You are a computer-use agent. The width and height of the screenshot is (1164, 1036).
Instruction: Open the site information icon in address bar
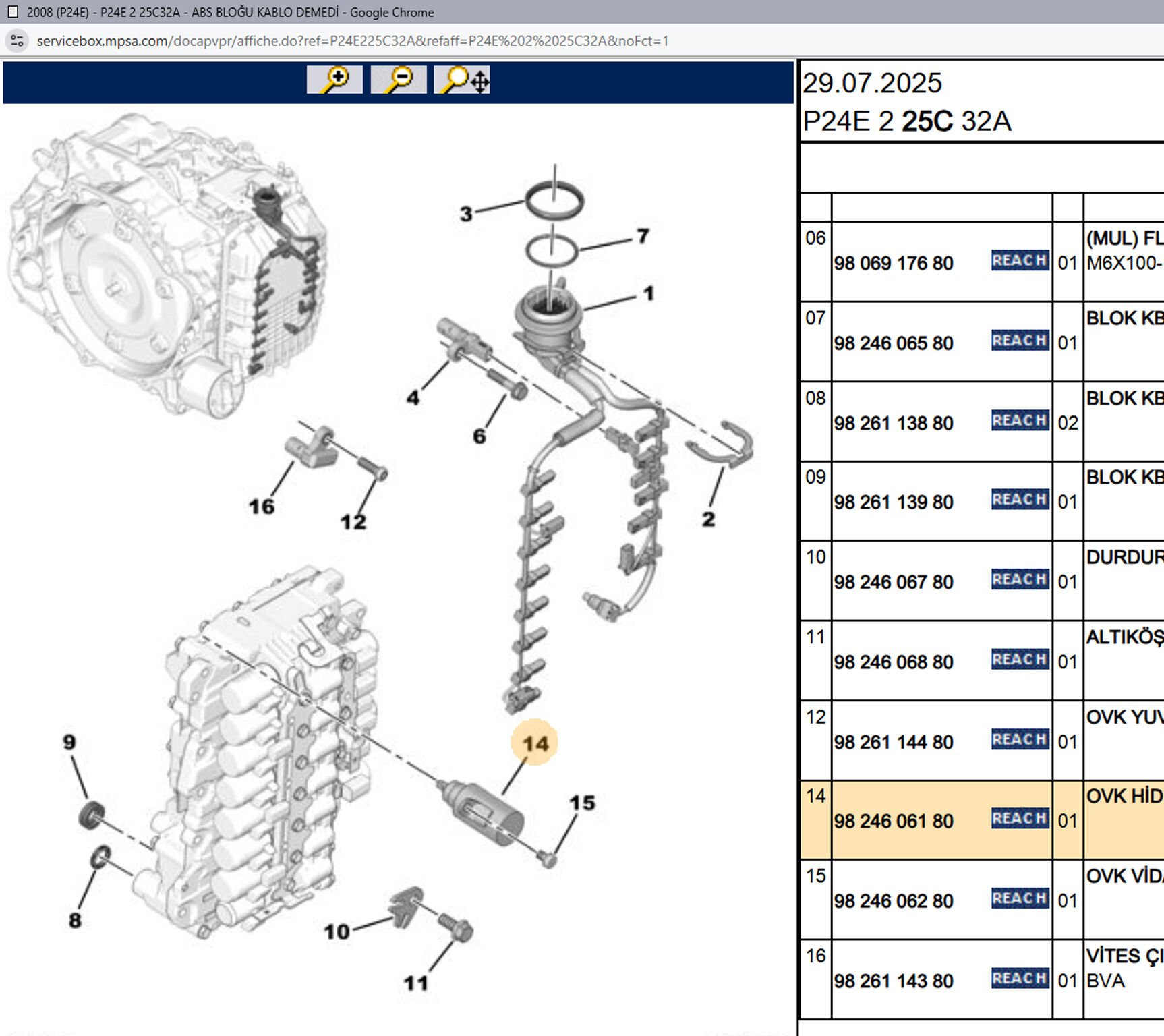17,41
